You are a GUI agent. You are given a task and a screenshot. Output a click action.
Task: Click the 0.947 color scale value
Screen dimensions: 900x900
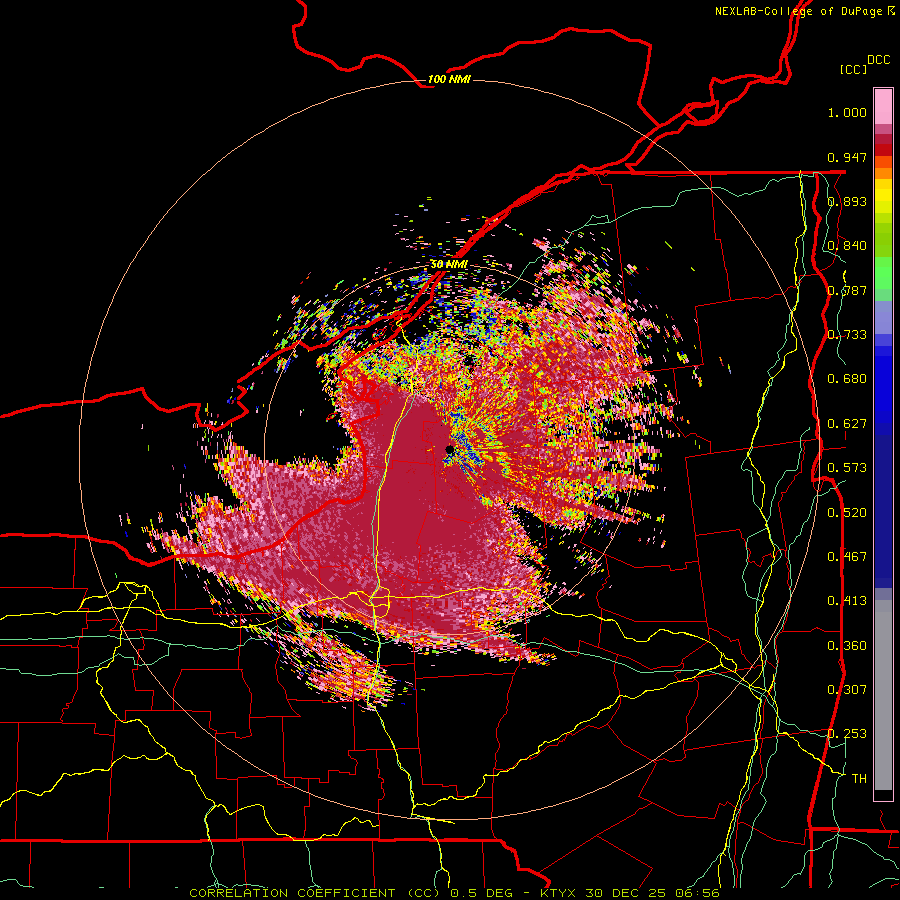point(847,157)
